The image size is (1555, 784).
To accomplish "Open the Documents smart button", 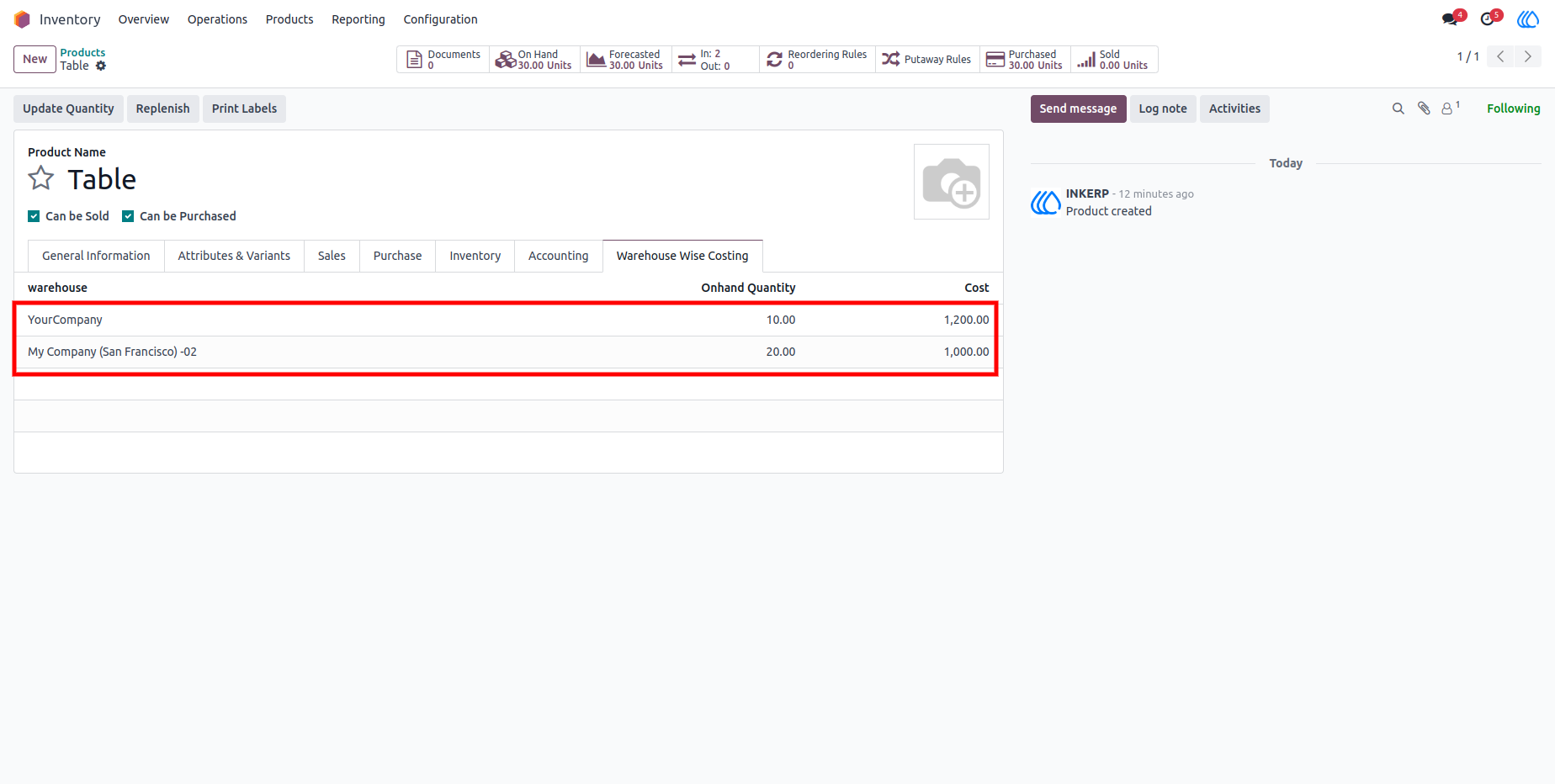I will 443,60.
